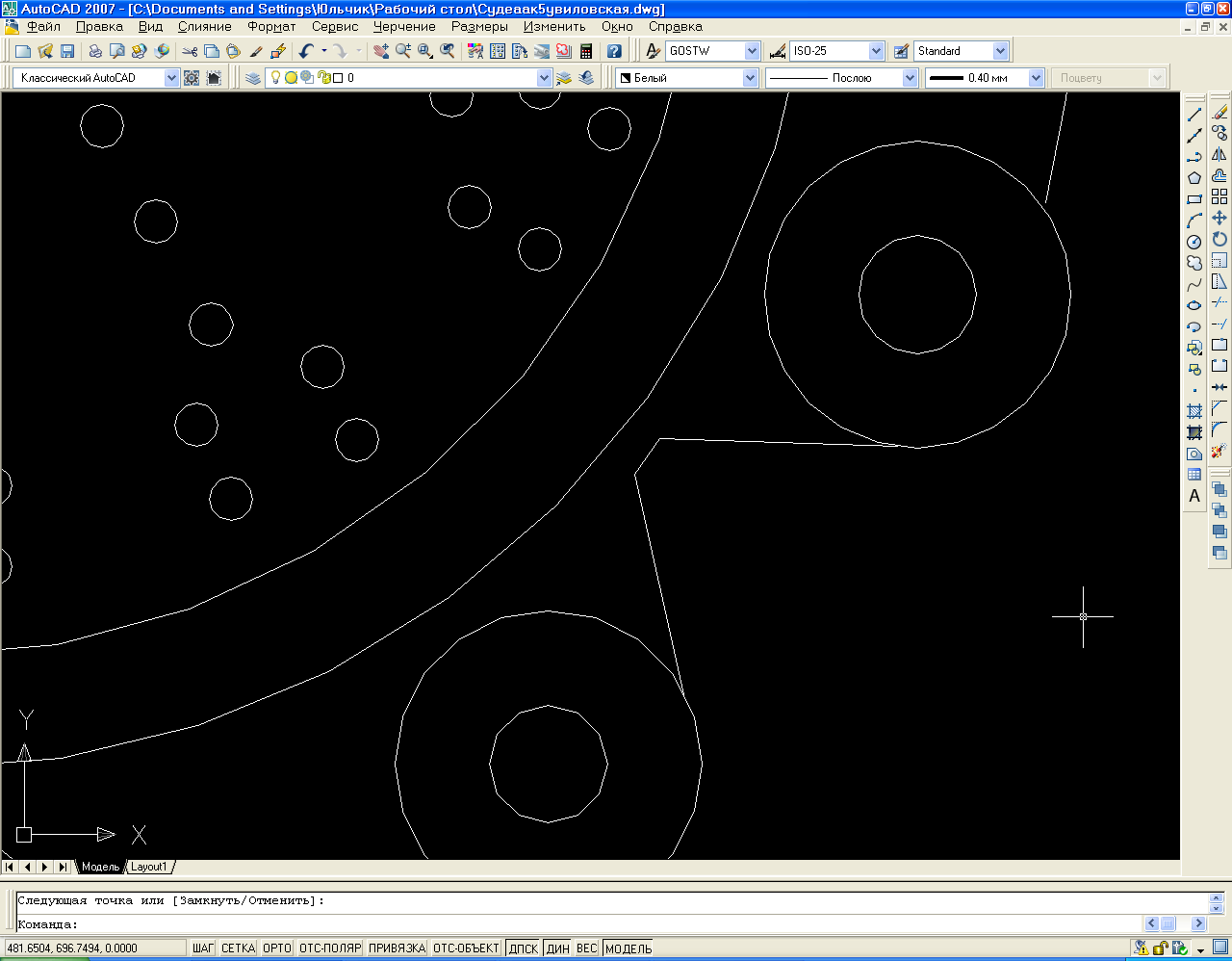This screenshot has width=1232, height=961.
Task: Open the Черчение menu
Action: pyautogui.click(x=404, y=27)
